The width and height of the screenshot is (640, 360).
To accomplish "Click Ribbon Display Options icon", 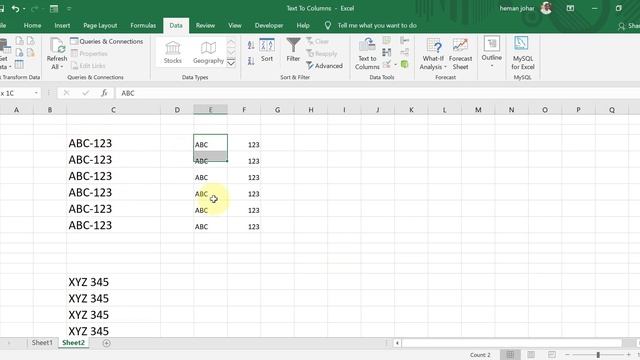I will [x=570, y=8].
